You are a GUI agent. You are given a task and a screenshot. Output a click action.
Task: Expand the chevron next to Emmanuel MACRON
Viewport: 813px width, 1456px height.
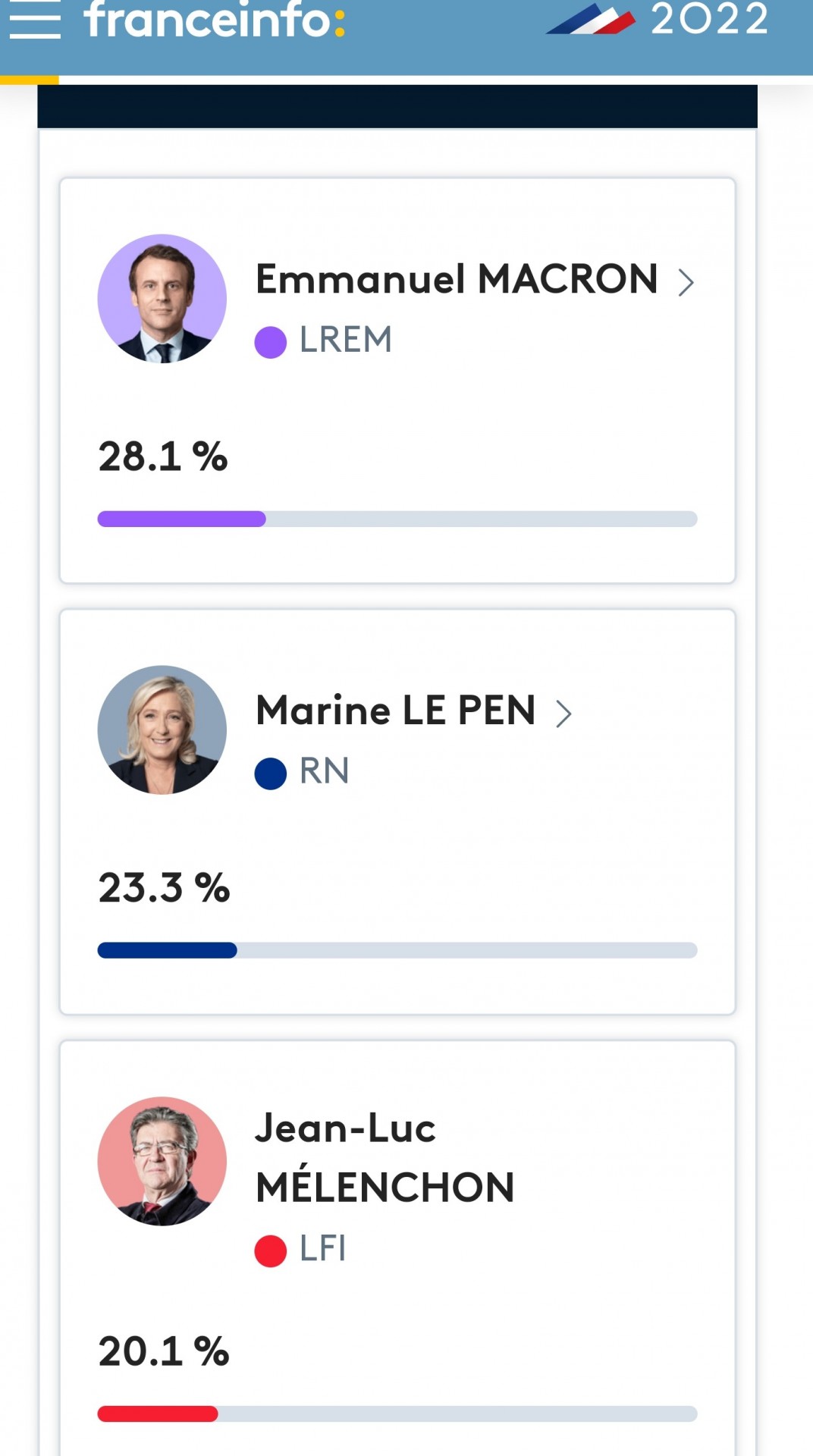(x=686, y=282)
